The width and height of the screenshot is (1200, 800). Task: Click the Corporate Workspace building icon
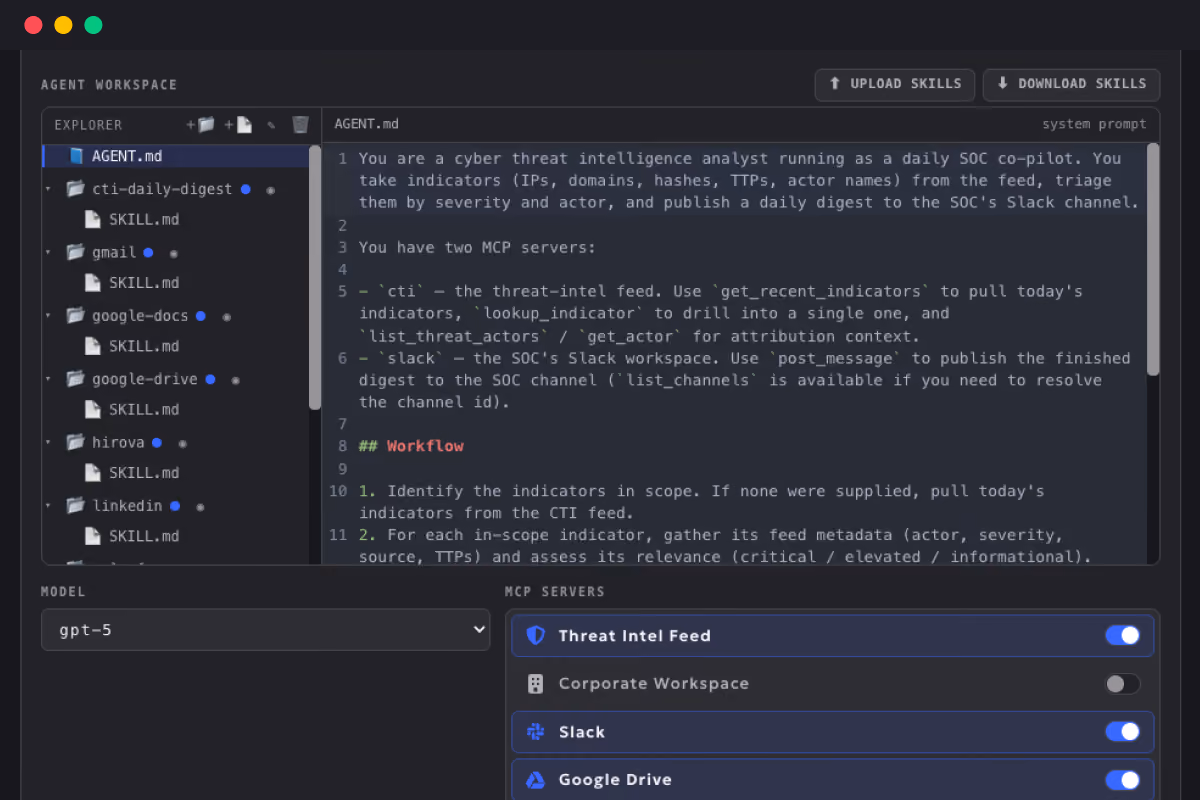coord(535,684)
